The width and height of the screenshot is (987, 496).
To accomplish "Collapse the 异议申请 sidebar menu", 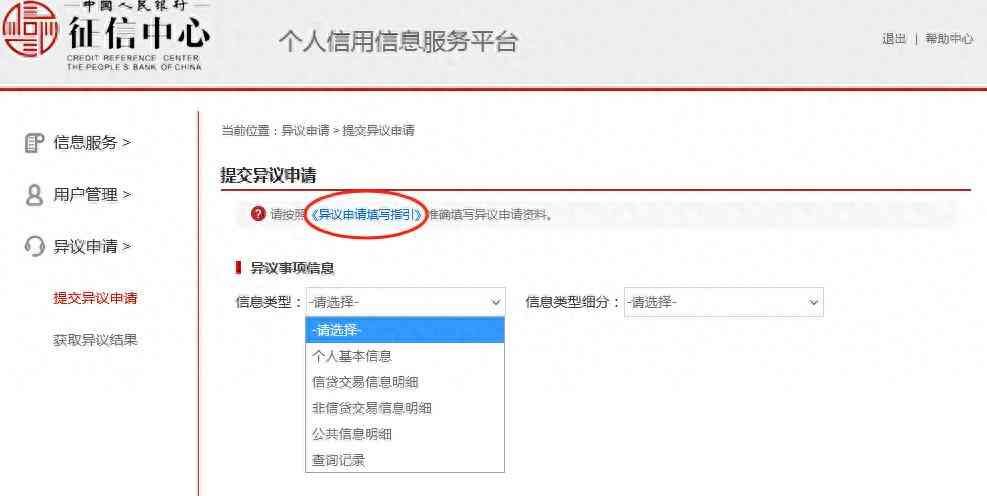I will (91, 246).
